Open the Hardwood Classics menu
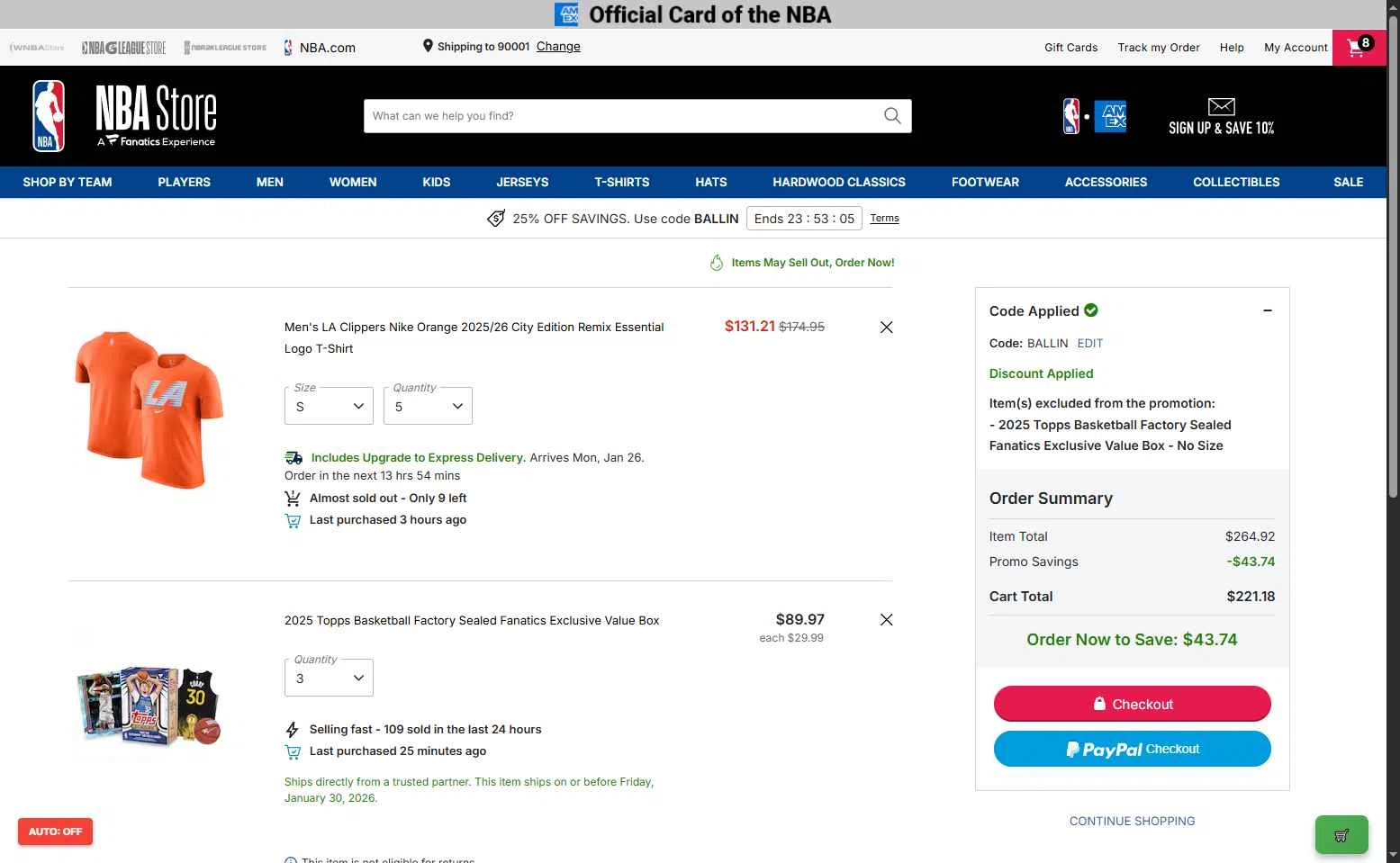Screen dimensions: 1400x863 [839, 182]
